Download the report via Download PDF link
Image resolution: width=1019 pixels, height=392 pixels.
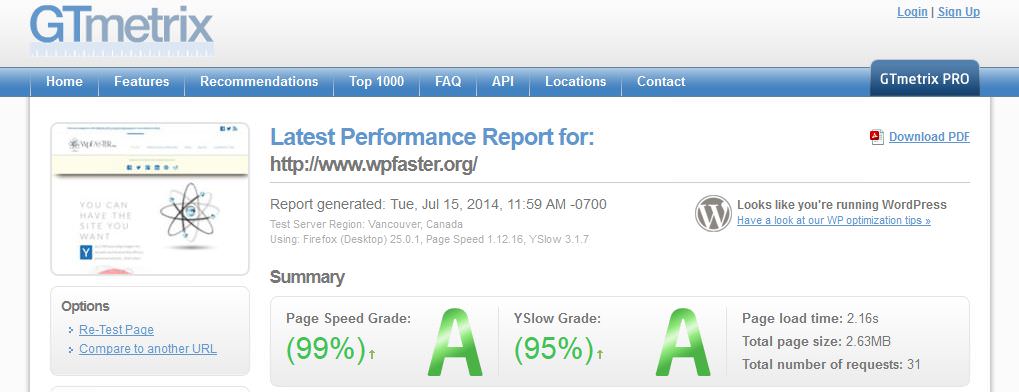click(929, 137)
